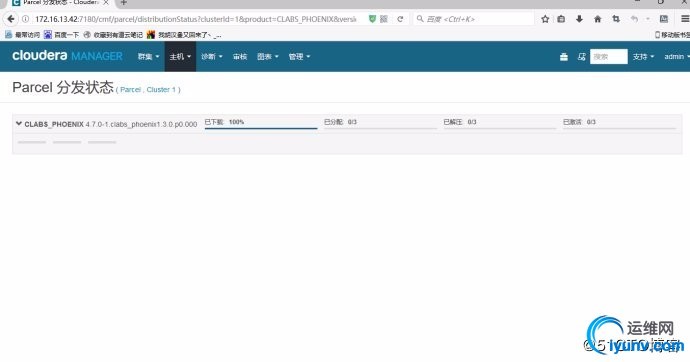The width and height of the screenshot is (690, 362).
Task: Go to the browser home icon
Action: pyautogui.click(x=597, y=19)
